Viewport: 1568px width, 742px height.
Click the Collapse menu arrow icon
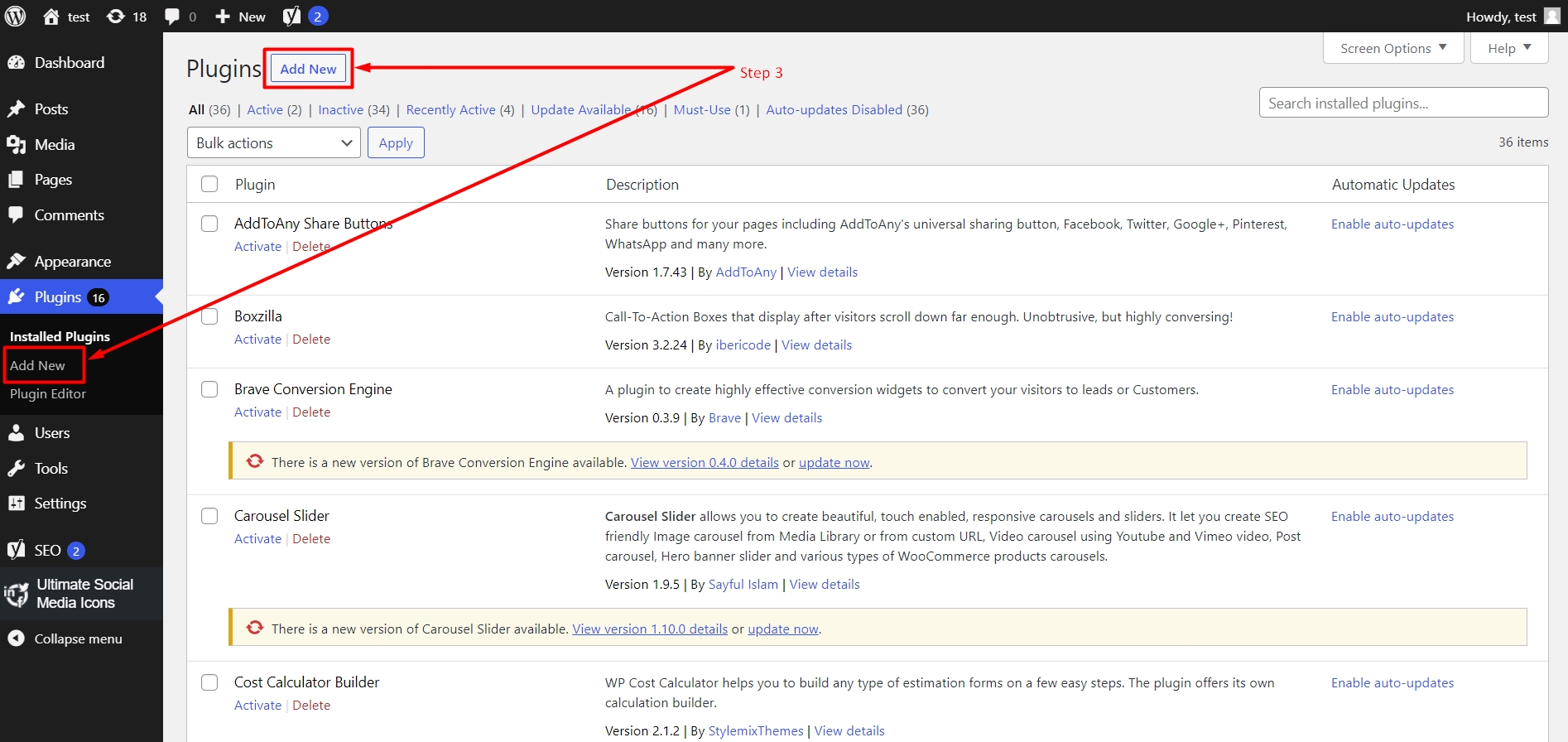(16, 638)
